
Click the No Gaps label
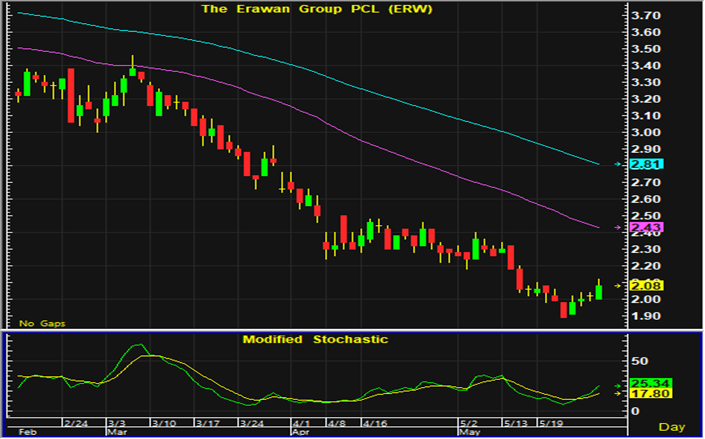point(42,323)
